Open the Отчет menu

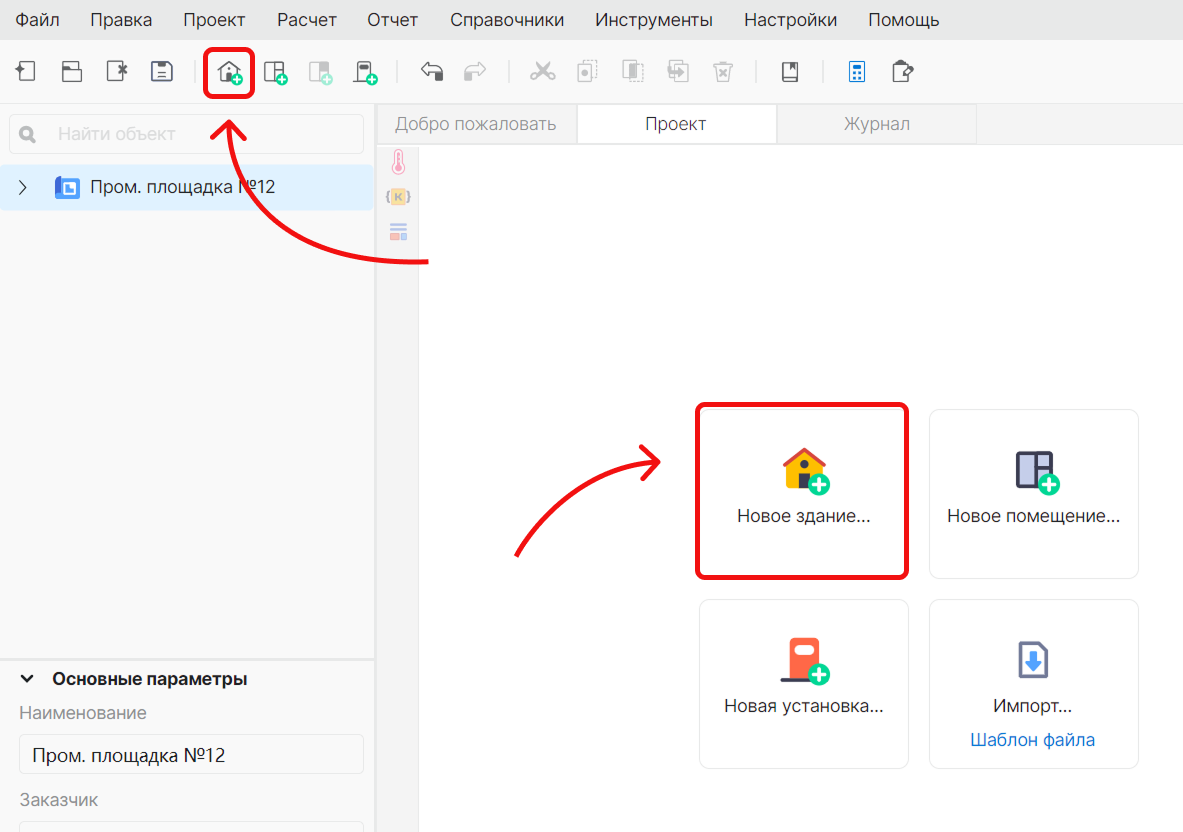[x=392, y=20]
